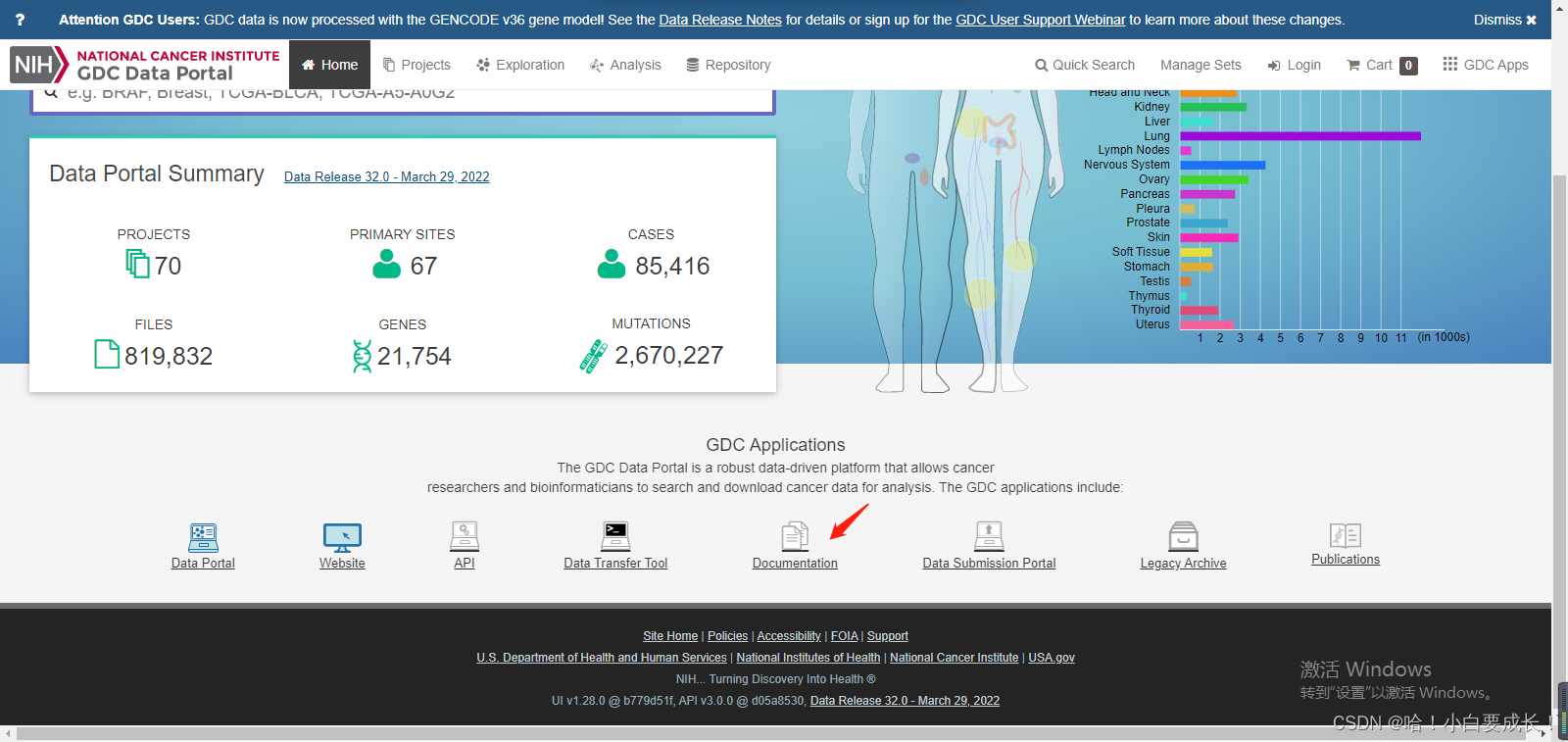The image size is (1568, 742).
Task: Click the search input field
Action: pos(402,99)
